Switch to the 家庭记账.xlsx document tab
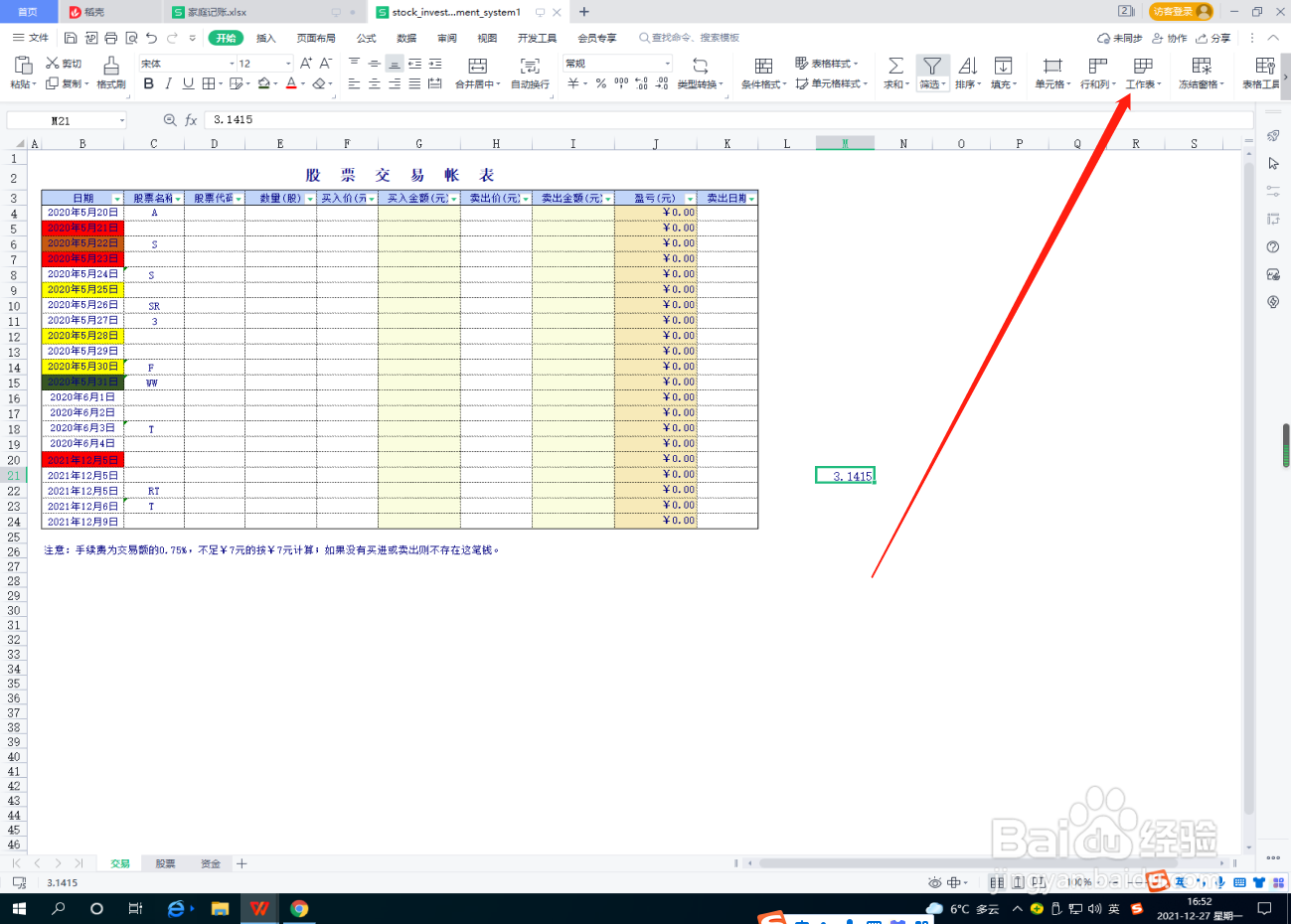This screenshot has height=924, width=1291. coord(217,12)
